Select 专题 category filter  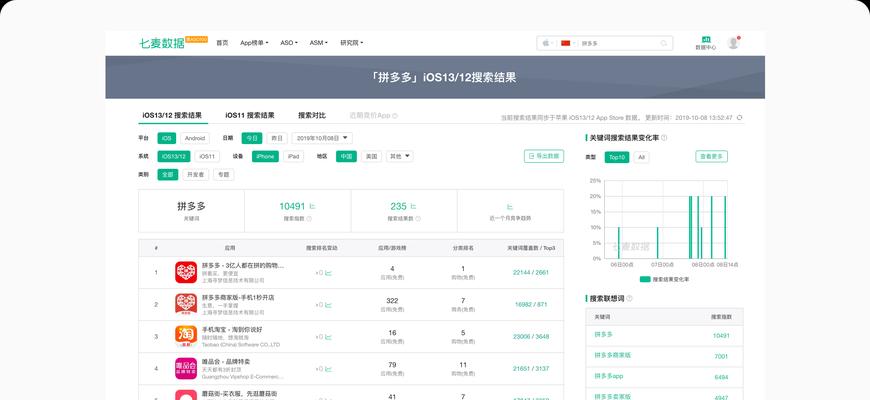pos(224,175)
